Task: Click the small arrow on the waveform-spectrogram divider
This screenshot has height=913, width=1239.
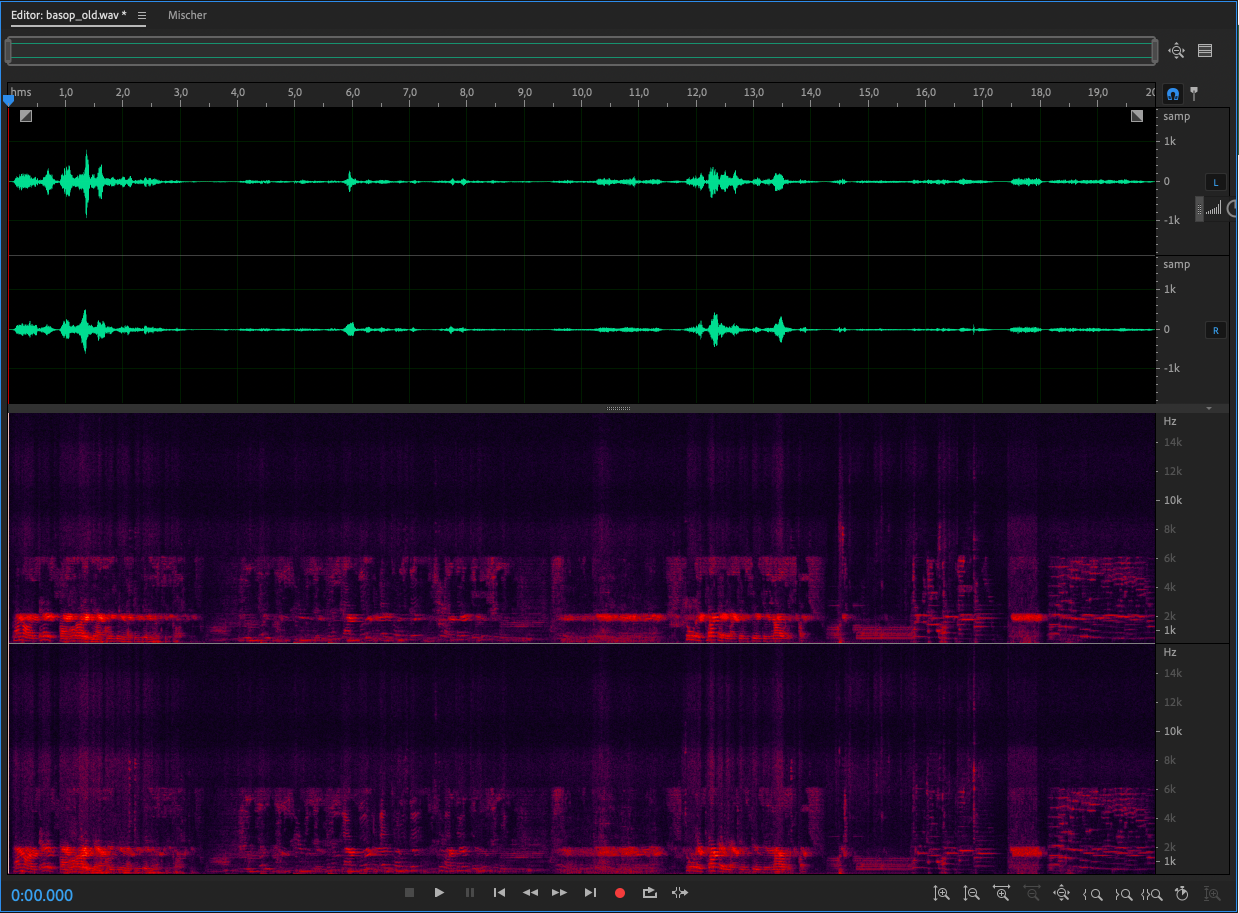Action: tap(1209, 408)
